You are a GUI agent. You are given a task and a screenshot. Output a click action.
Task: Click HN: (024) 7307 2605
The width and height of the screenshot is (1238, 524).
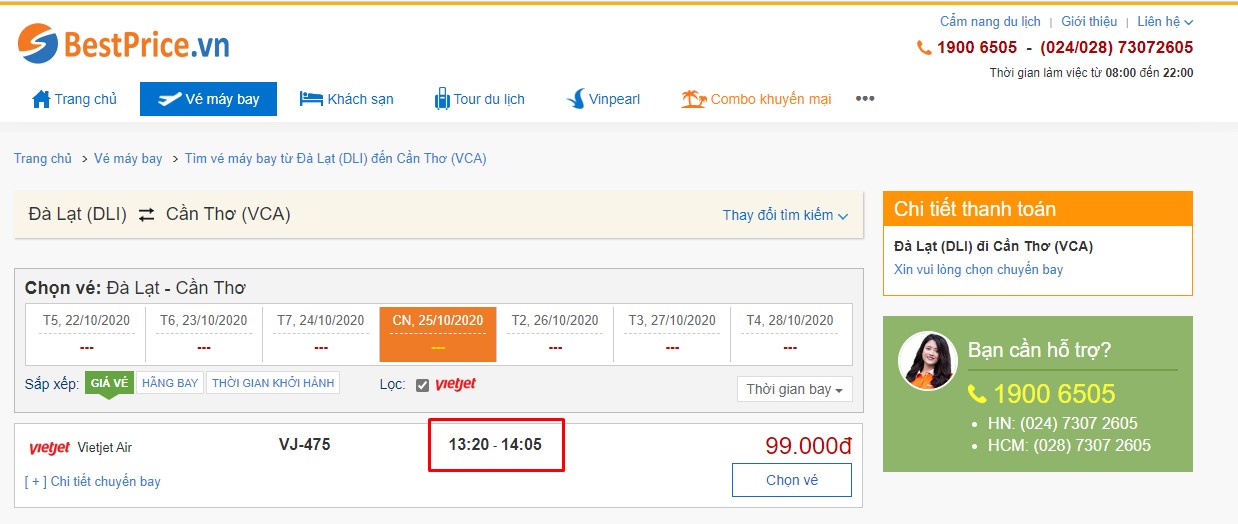(x=1064, y=423)
